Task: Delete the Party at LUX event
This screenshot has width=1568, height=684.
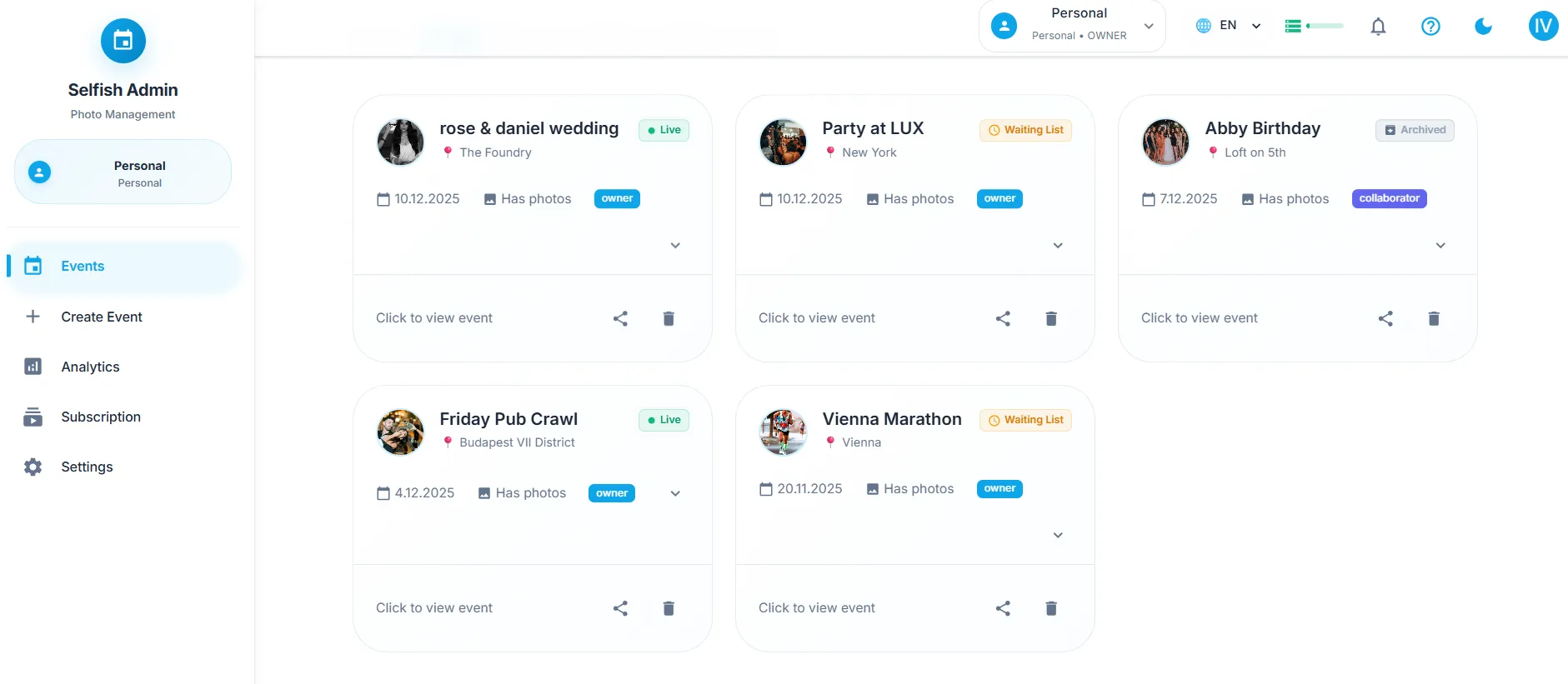Action: [x=1051, y=318]
